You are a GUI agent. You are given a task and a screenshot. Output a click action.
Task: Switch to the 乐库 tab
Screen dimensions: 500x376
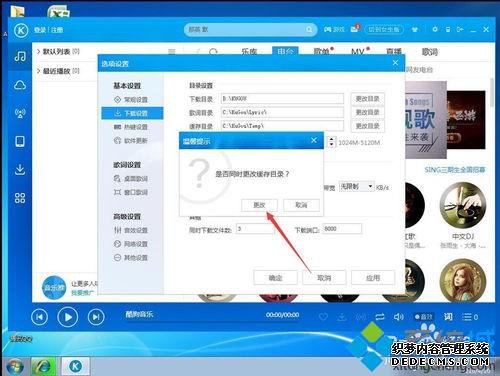[249, 52]
